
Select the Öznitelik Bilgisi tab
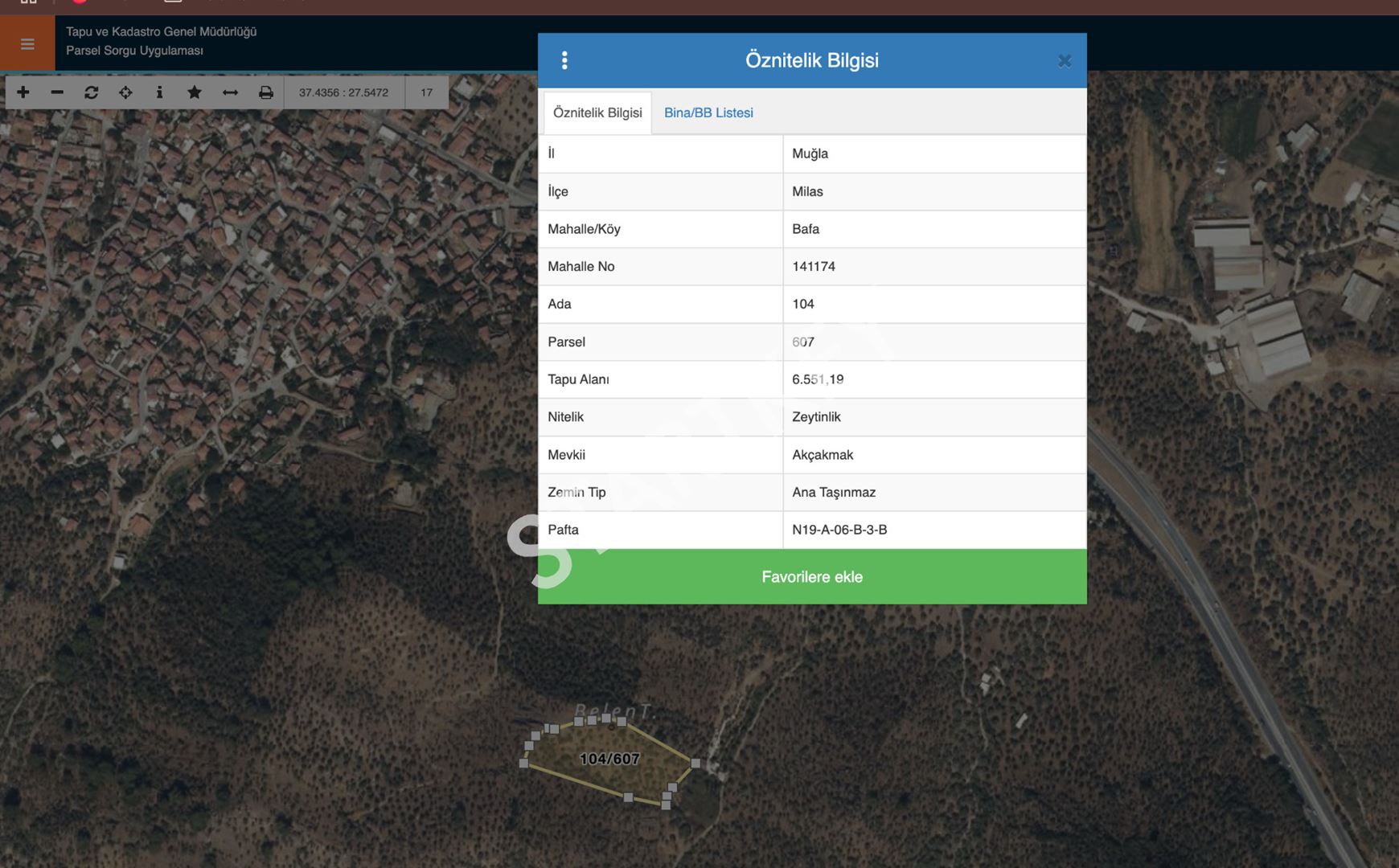[597, 113]
